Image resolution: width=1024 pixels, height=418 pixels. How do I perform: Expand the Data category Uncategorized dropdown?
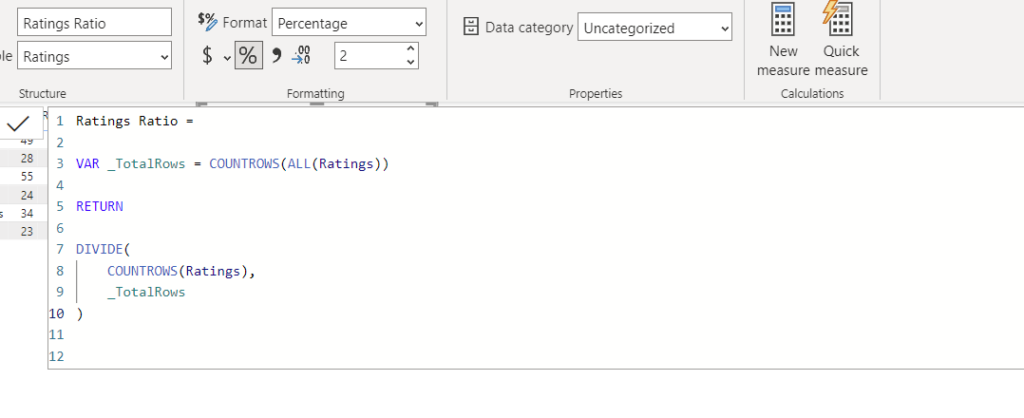coord(654,28)
